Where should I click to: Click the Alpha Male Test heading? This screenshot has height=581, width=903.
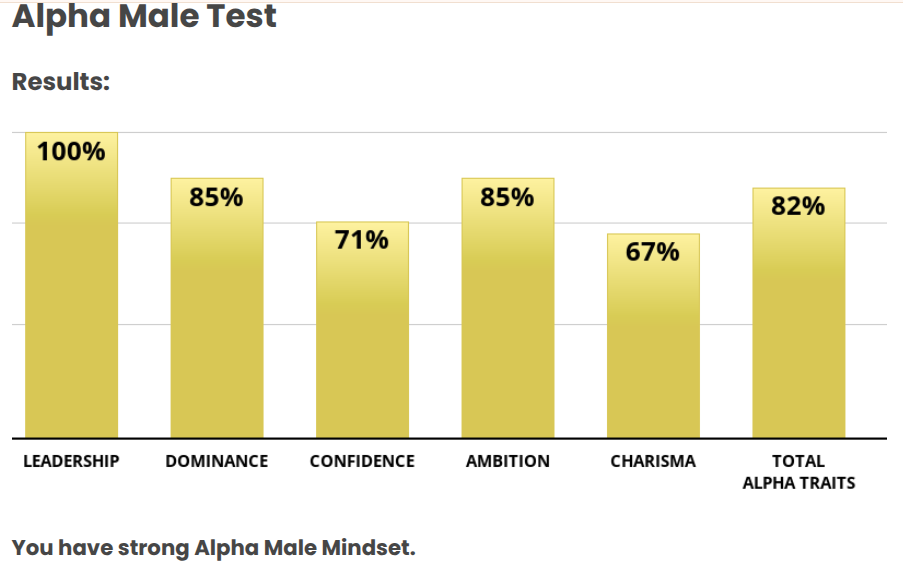(144, 17)
